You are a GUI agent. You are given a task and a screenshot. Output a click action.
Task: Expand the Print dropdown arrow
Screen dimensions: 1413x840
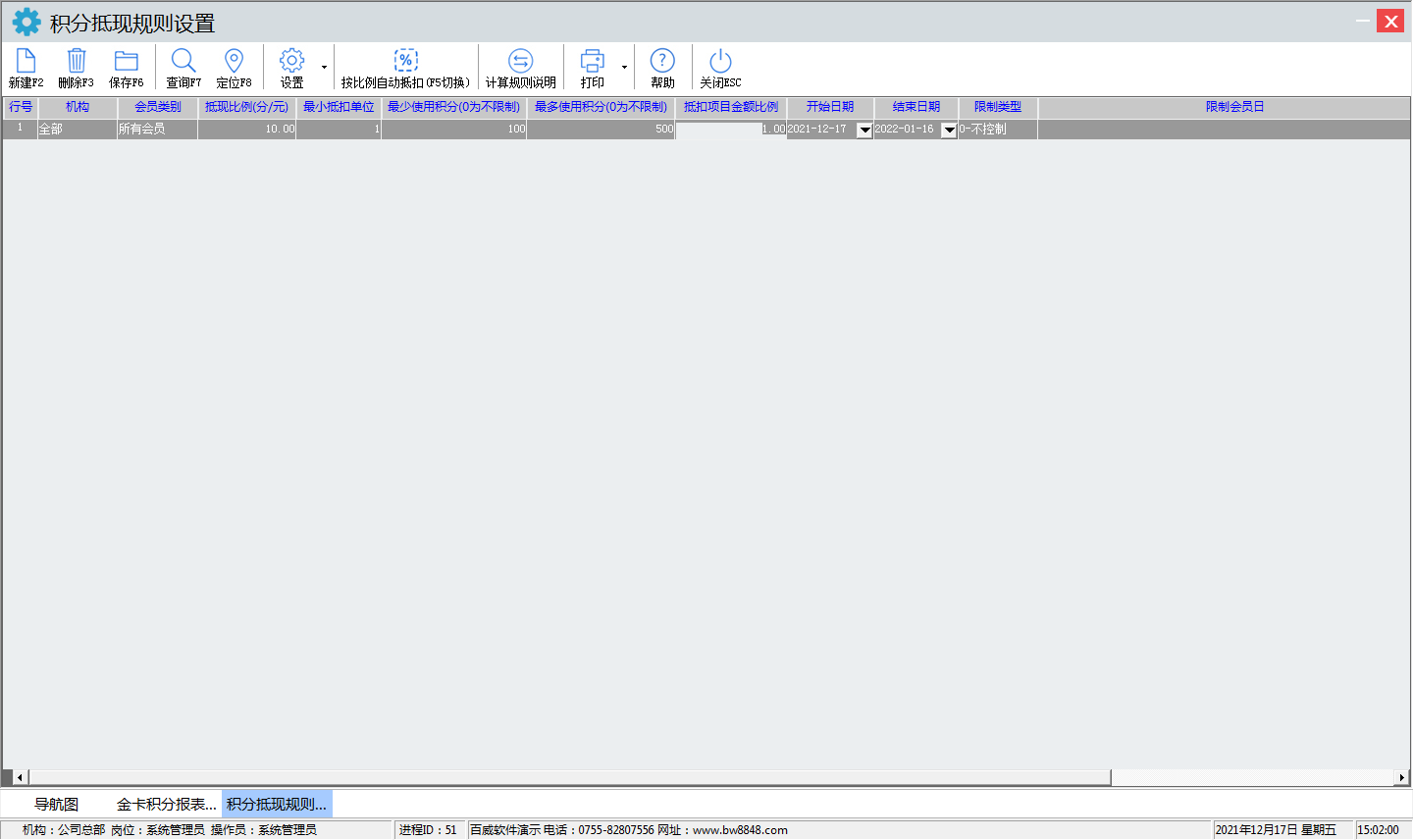tap(624, 68)
